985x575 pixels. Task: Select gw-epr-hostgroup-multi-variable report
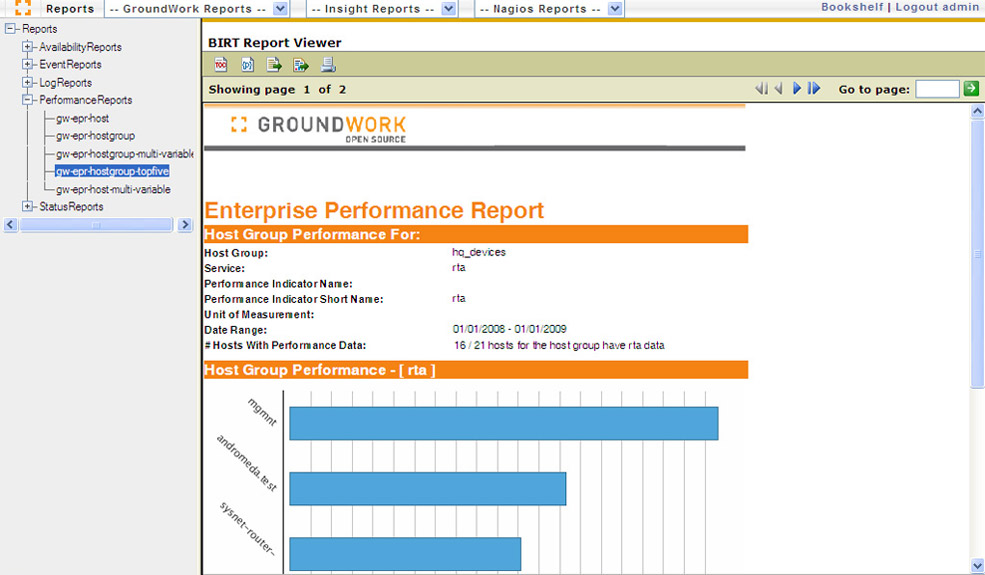point(124,153)
